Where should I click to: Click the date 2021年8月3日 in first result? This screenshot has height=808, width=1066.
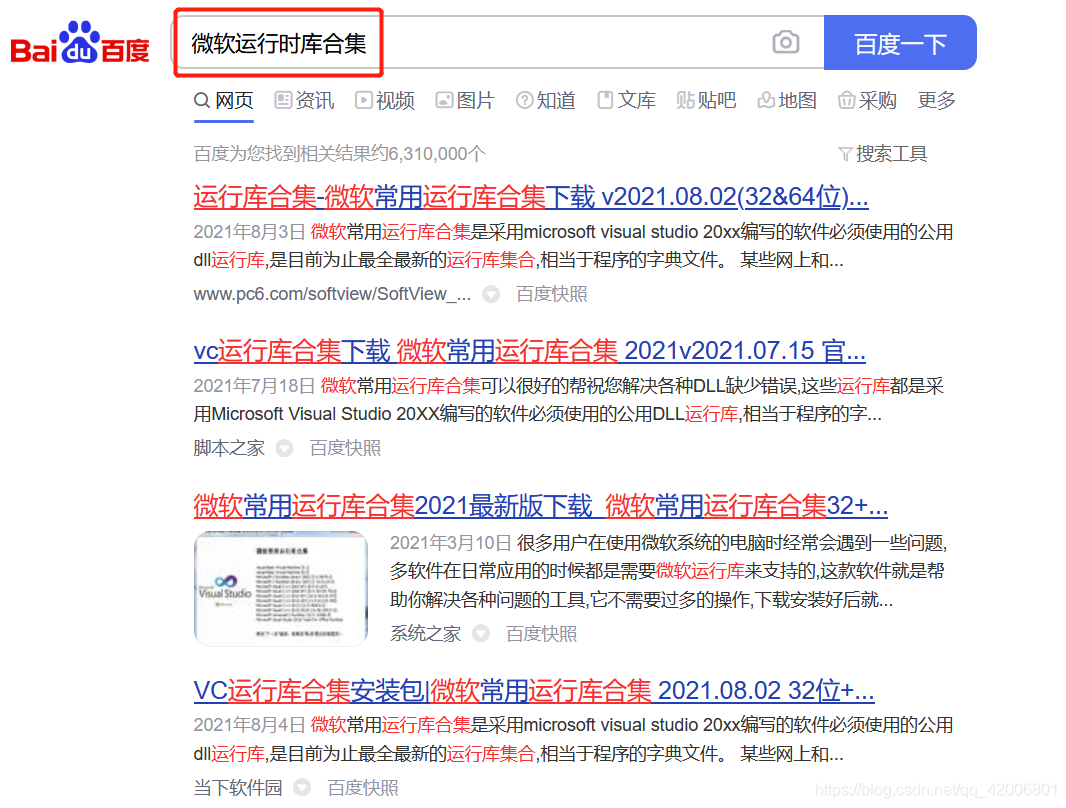pos(249,232)
